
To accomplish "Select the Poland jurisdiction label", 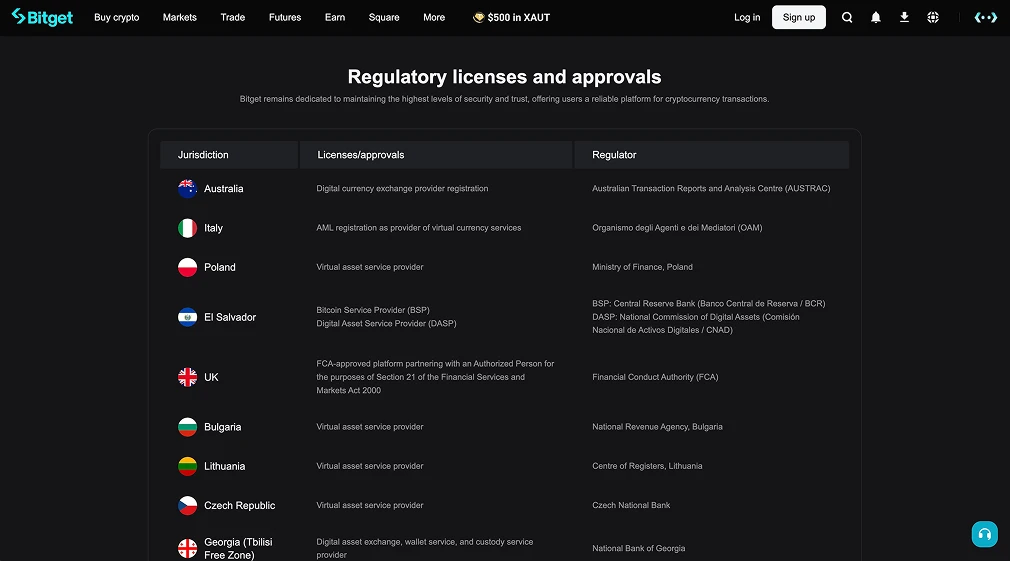I will pyautogui.click(x=220, y=267).
